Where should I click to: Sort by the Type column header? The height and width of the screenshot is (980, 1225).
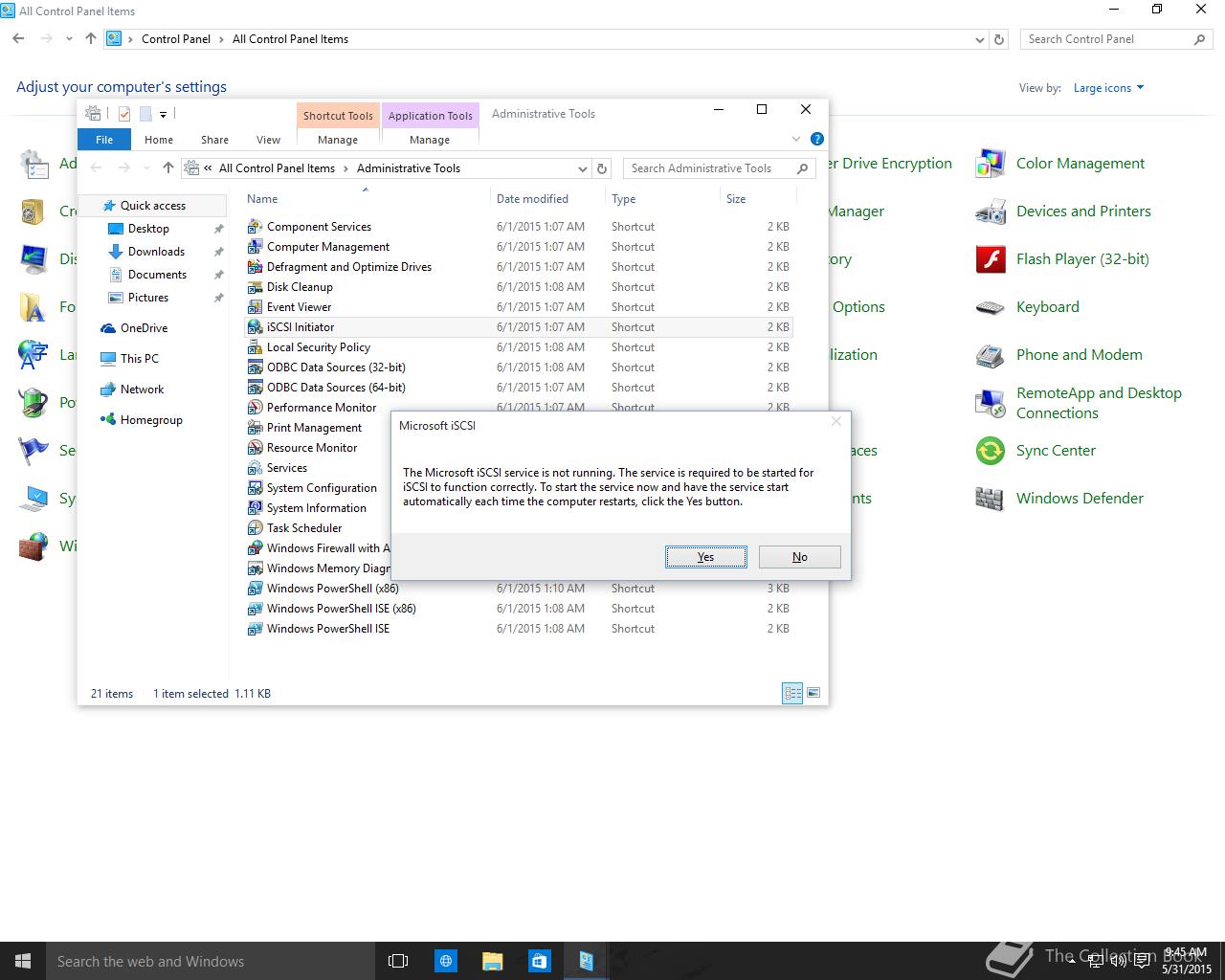coord(624,199)
